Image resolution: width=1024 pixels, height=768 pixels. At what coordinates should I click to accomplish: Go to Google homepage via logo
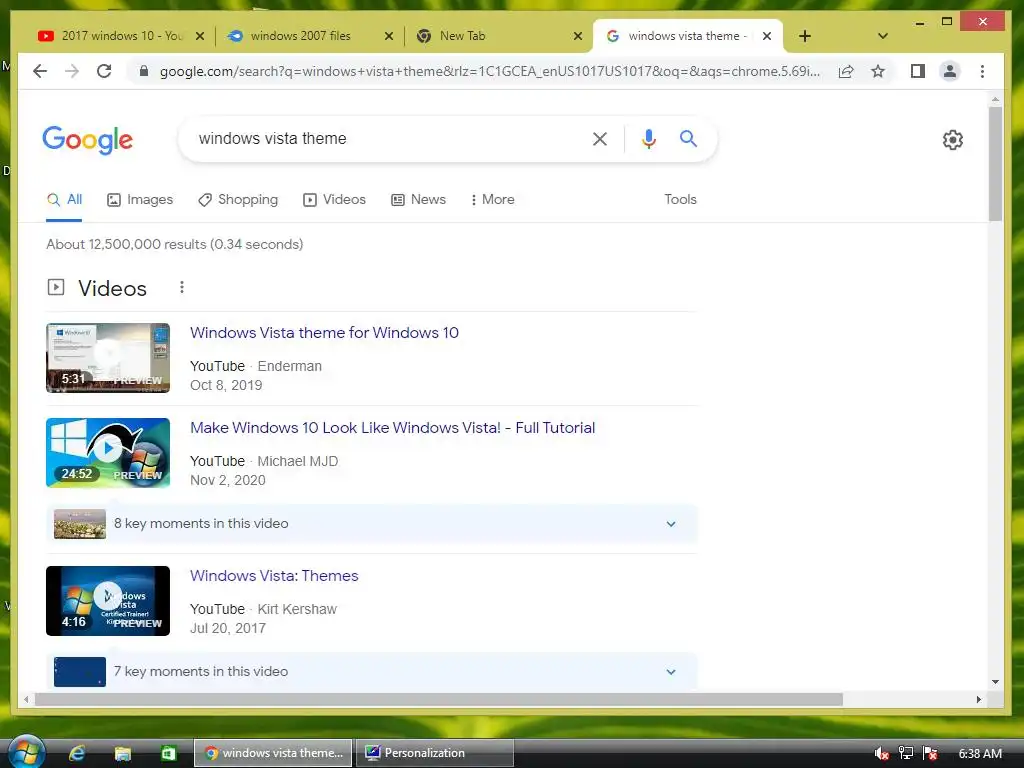88,140
